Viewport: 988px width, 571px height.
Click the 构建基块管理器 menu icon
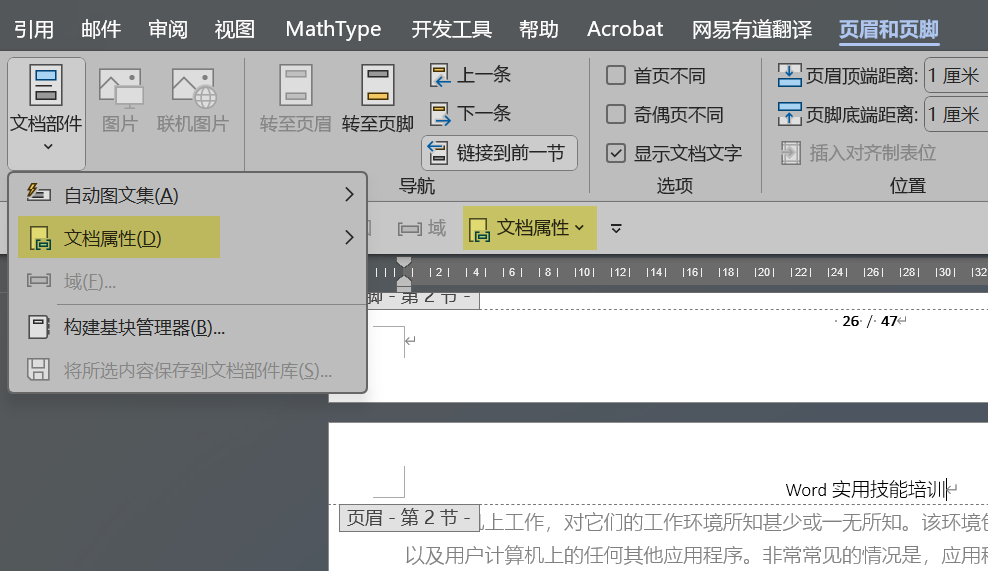point(38,327)
